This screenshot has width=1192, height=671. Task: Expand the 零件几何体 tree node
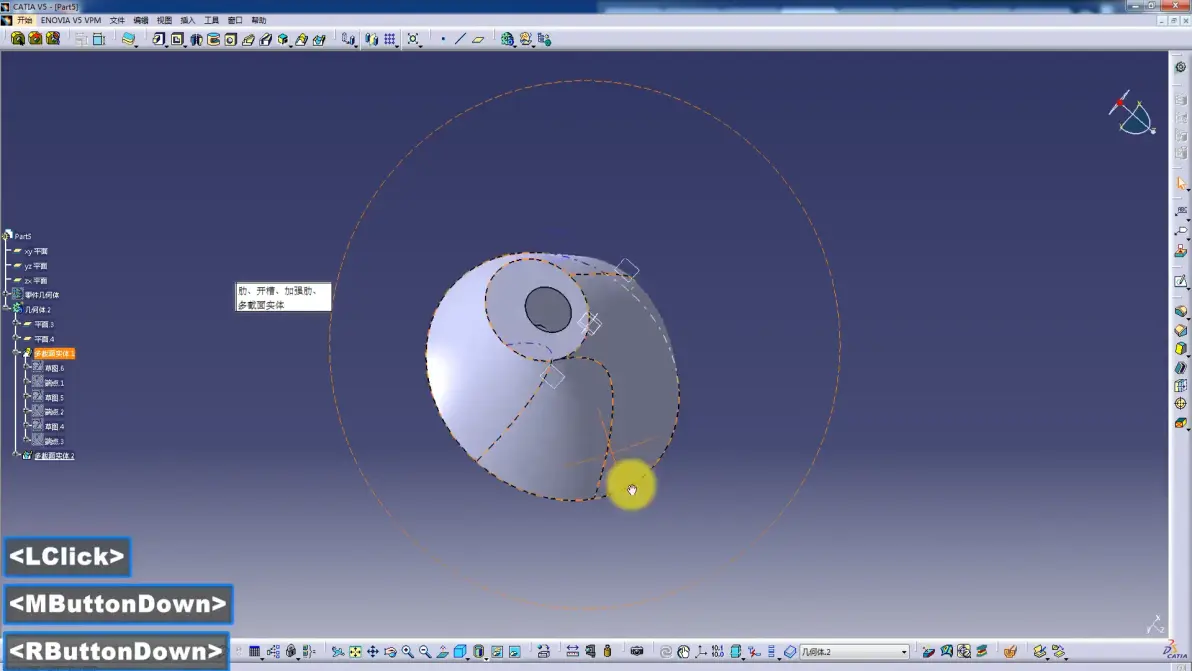pyautogui.click(x=7, y=295)
